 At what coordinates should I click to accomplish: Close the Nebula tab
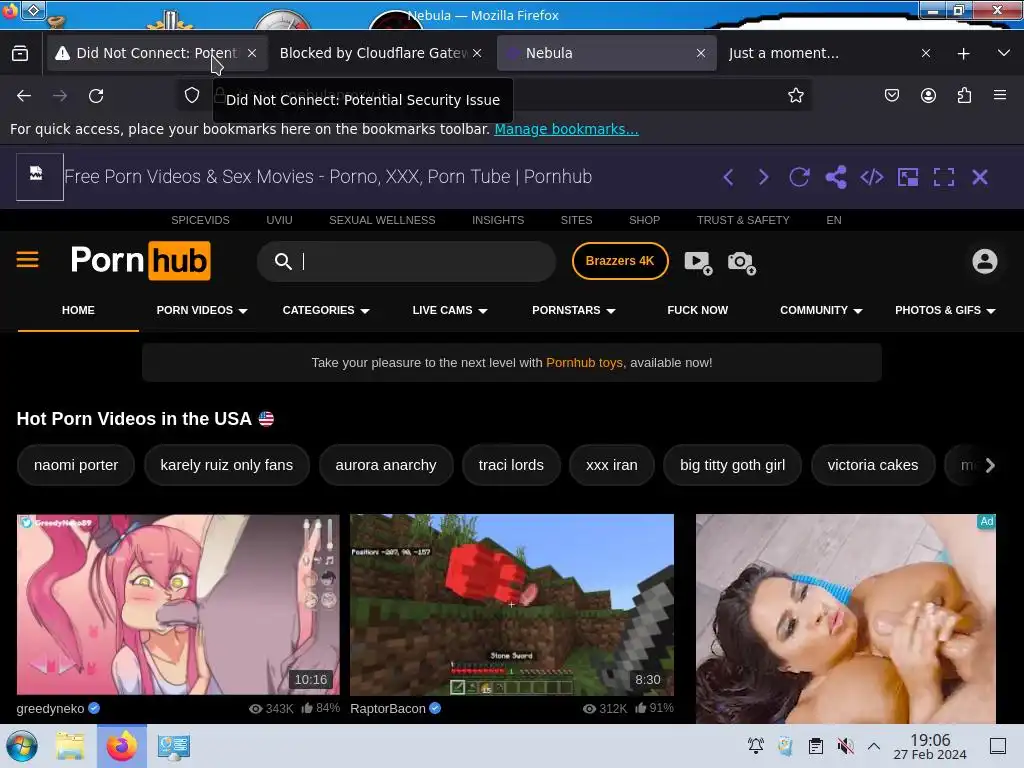click(x=701, y=53)
